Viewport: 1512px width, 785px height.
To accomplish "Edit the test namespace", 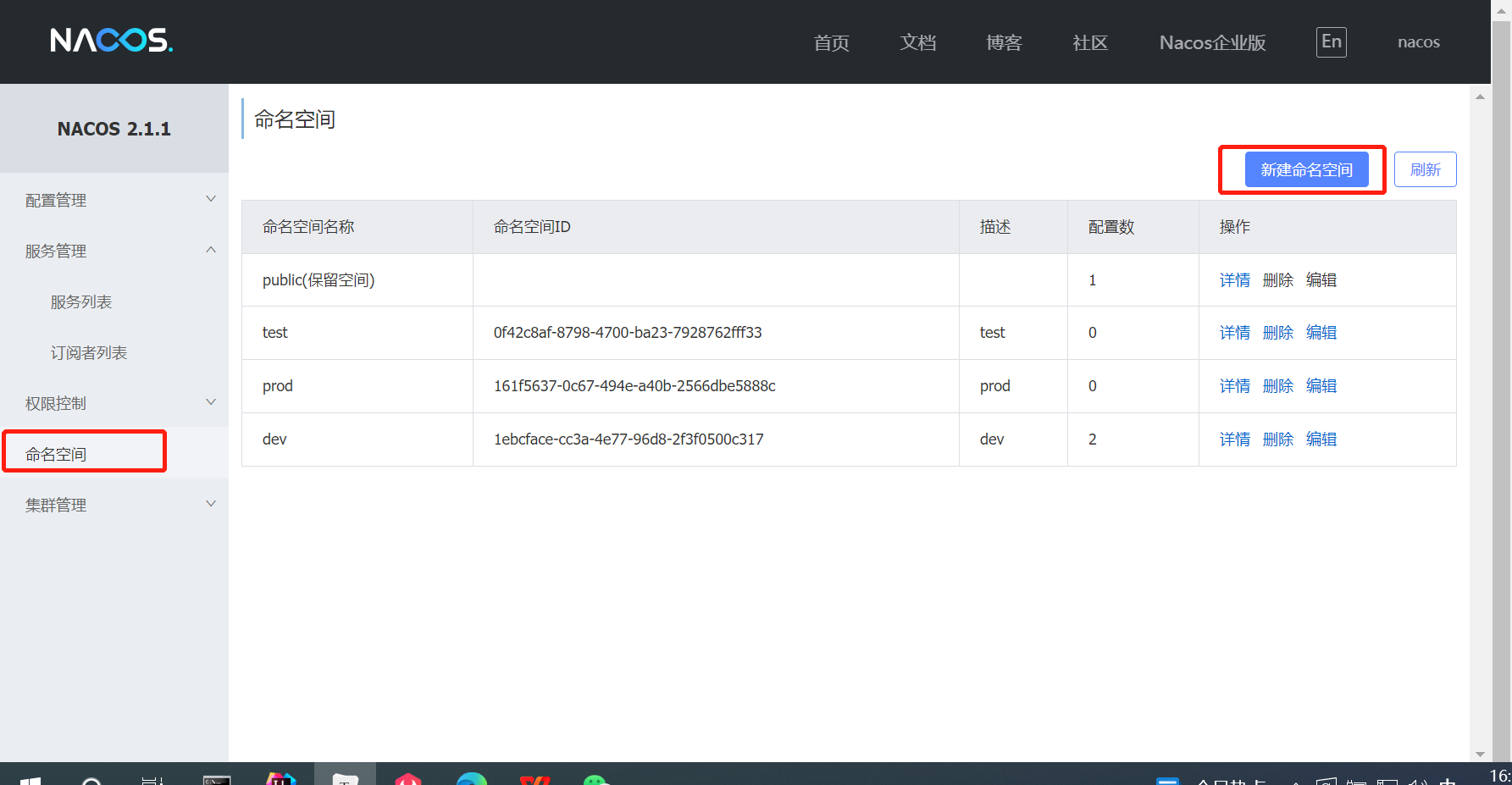I will tap(1321, 333).
